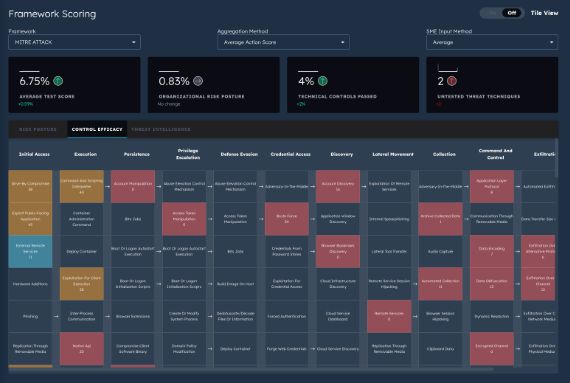570x383 pixels.
Task: Select the red Account Discovery tile
Action: [x=338, y=186]
